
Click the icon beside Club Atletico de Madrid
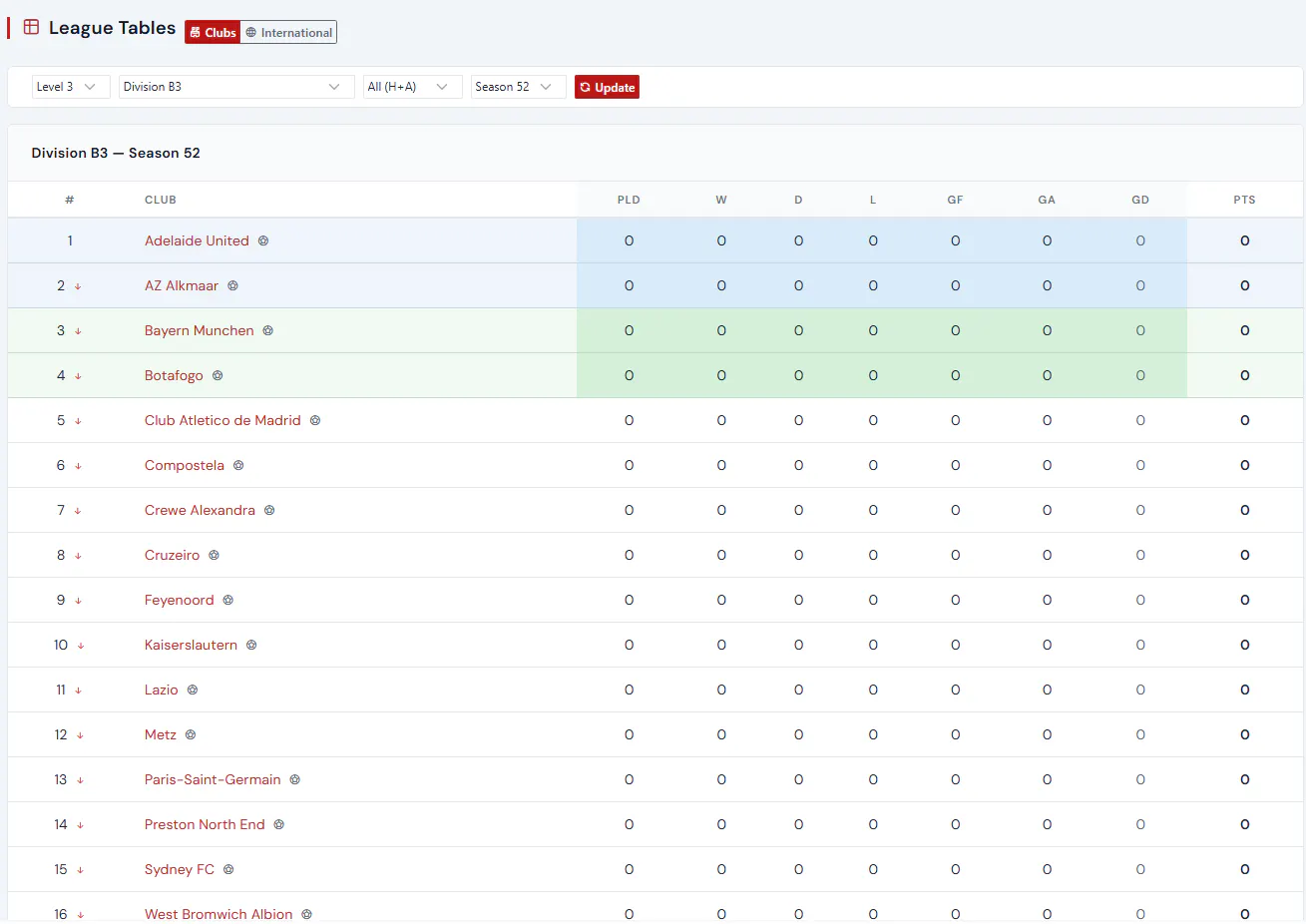pos(315,420)
